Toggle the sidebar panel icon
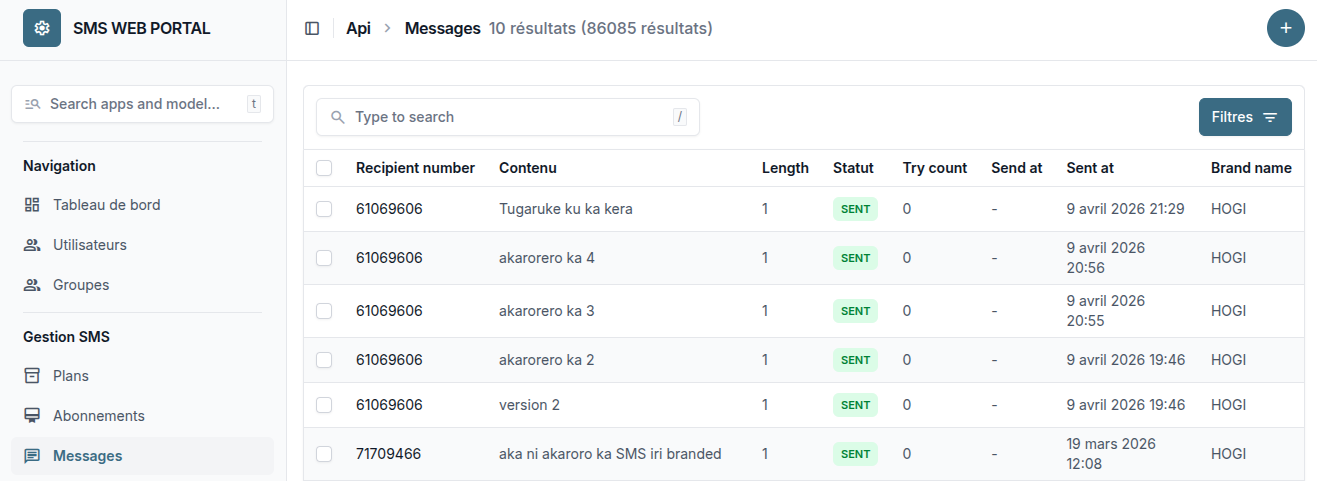This screenshot has height=481, width=1317. coord(312,29)
